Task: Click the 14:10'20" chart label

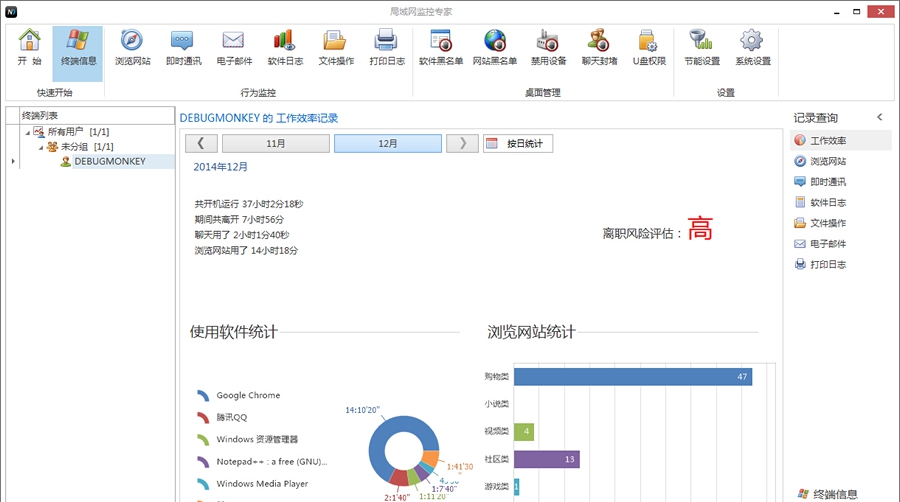Action: pos(362,410)
